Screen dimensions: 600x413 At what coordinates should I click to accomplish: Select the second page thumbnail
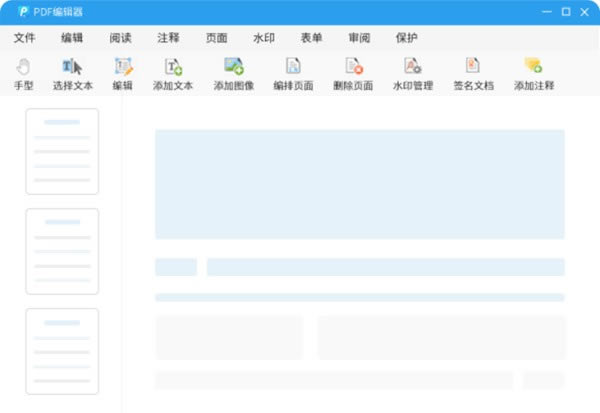point(62,251)
